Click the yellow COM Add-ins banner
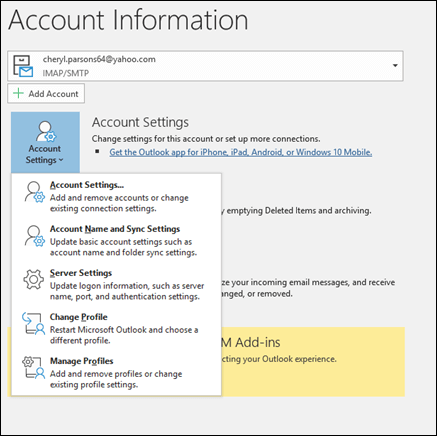This screenshot has width=437, height=436. pyautogui.click(x=313, y=362)
